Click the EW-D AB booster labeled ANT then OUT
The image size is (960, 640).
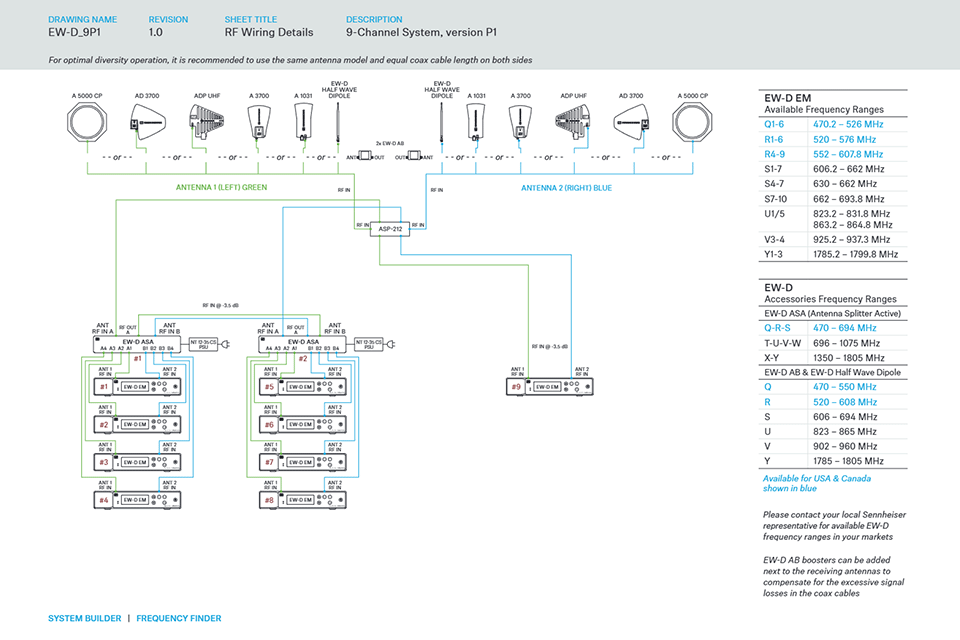[365, 156]
